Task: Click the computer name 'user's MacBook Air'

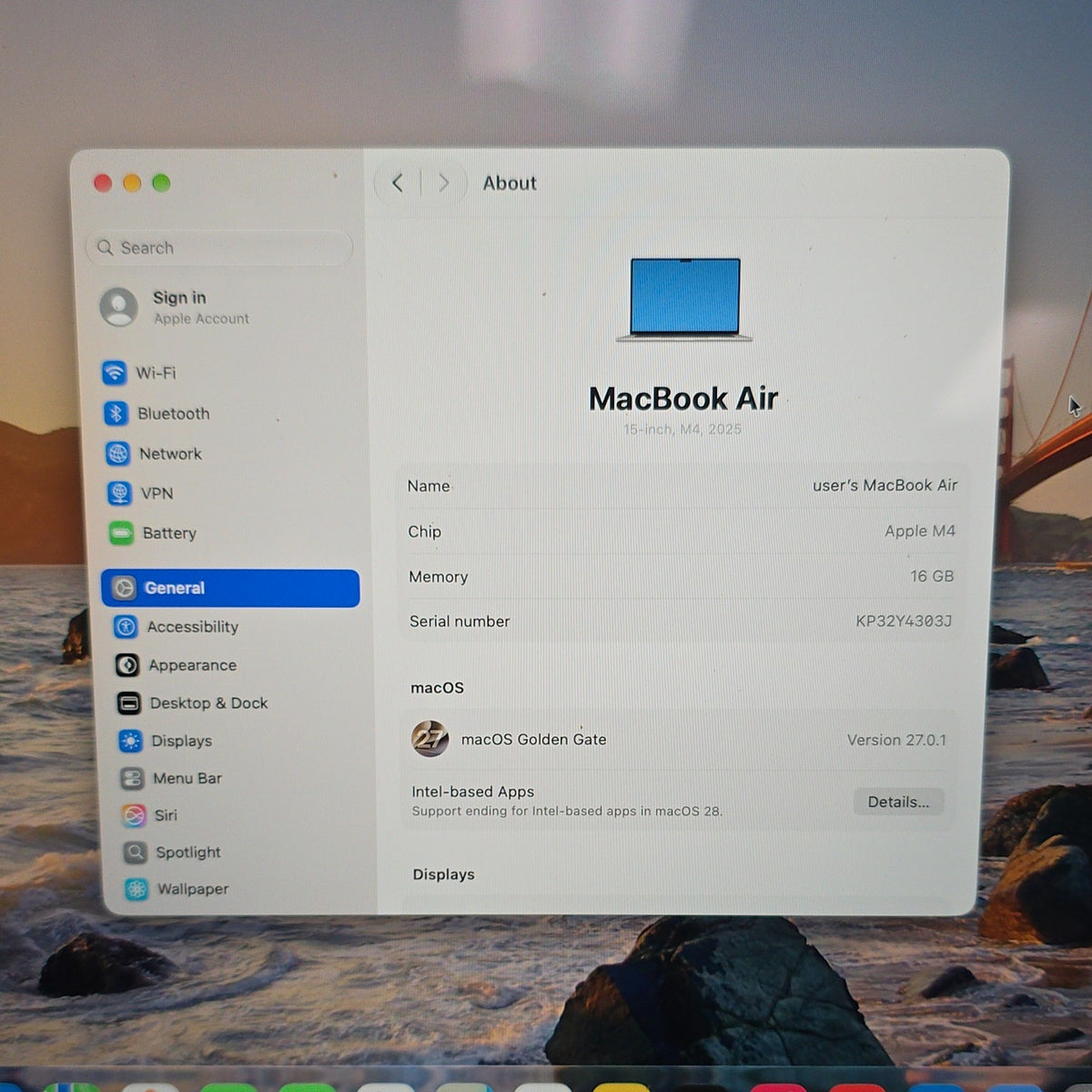Action: pyautogui.click(x=885, y=485)
